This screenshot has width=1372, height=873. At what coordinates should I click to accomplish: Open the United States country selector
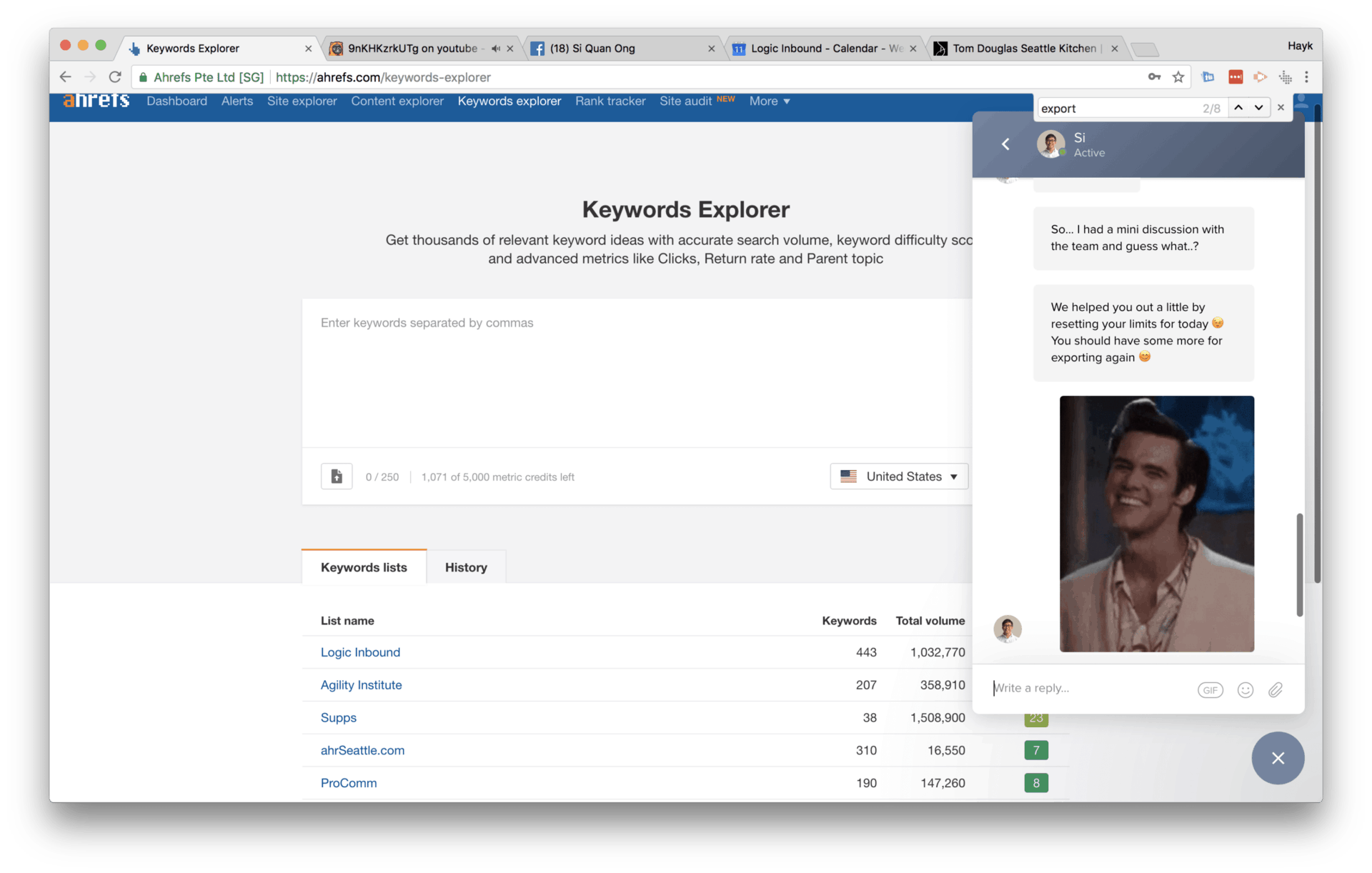tap(899, 476)
